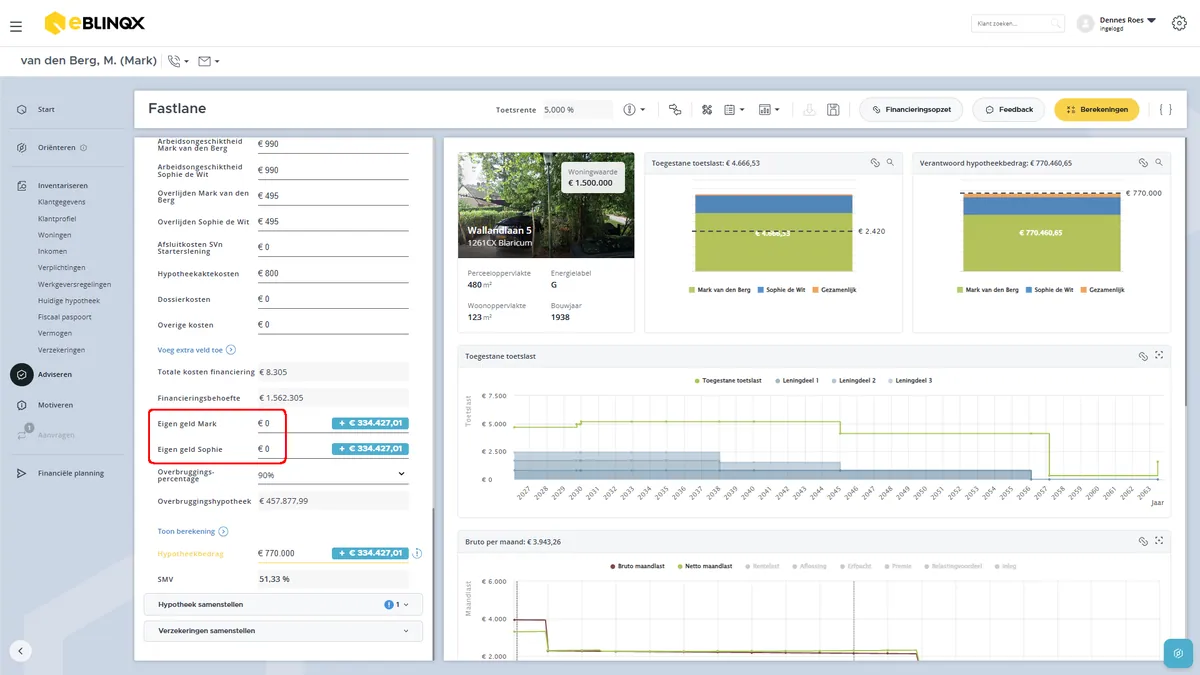The height and width of the screenshot is (675, 1200).
Task: Open the settings gear in the top bar
Action: click(1178, 23)
